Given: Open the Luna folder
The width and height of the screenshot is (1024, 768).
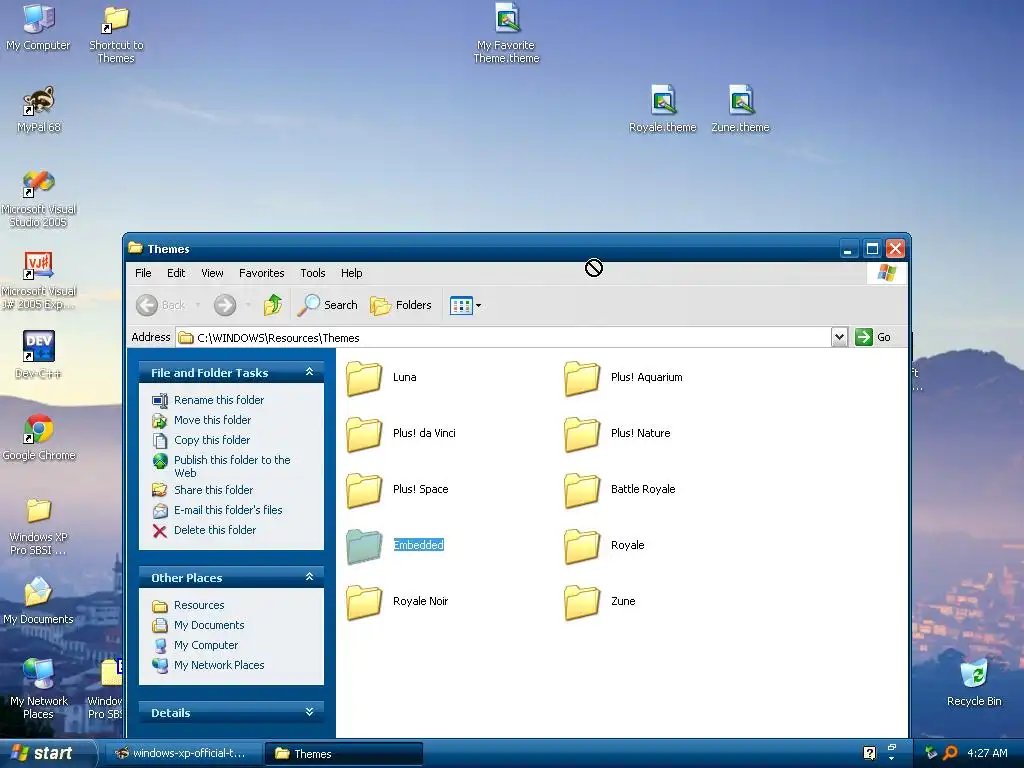Looking at the screenshot, I should [364, 377].
